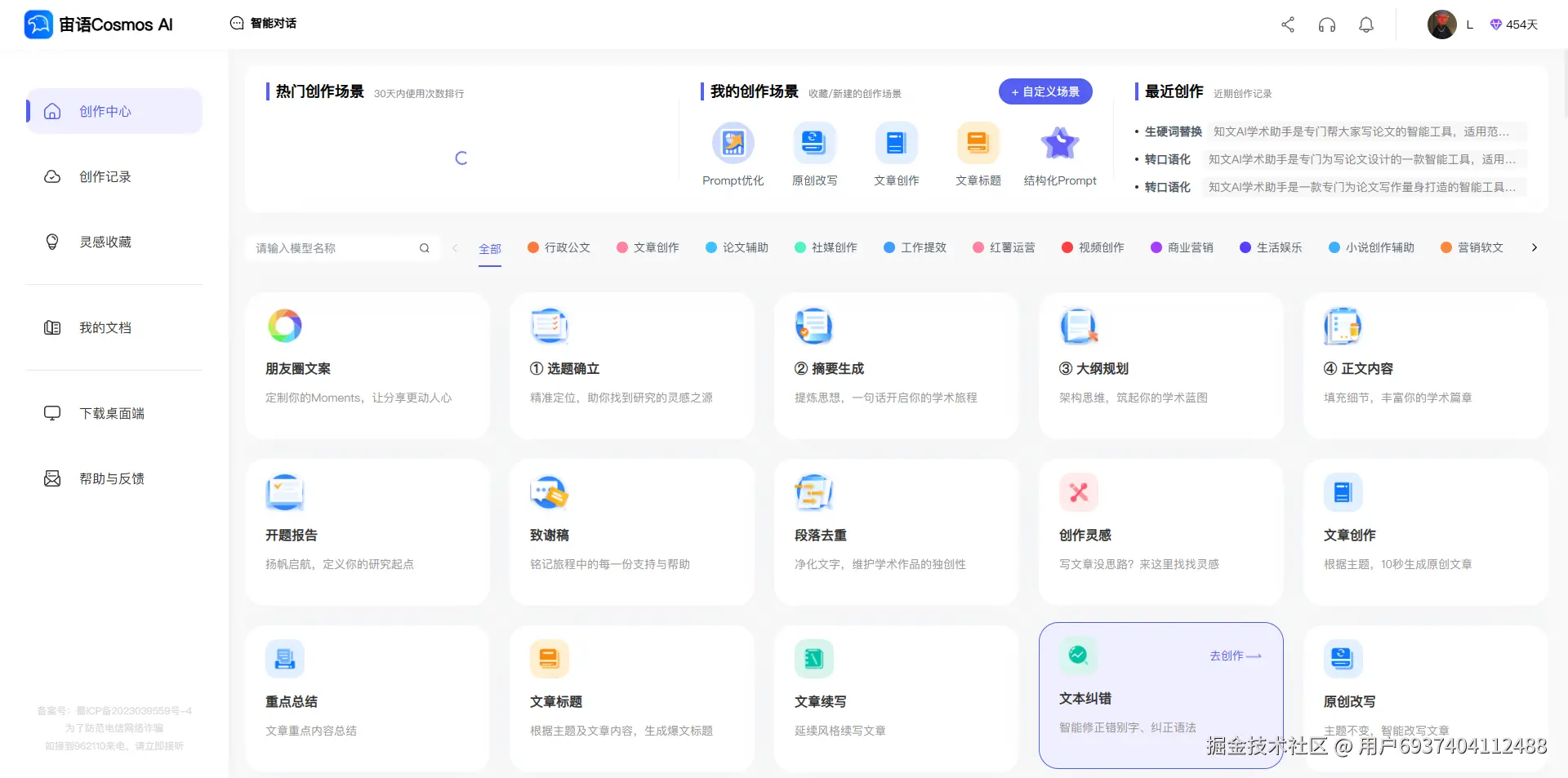
Task: Select the 红薯运营 category tab
Action: [x=1004, y=247]
